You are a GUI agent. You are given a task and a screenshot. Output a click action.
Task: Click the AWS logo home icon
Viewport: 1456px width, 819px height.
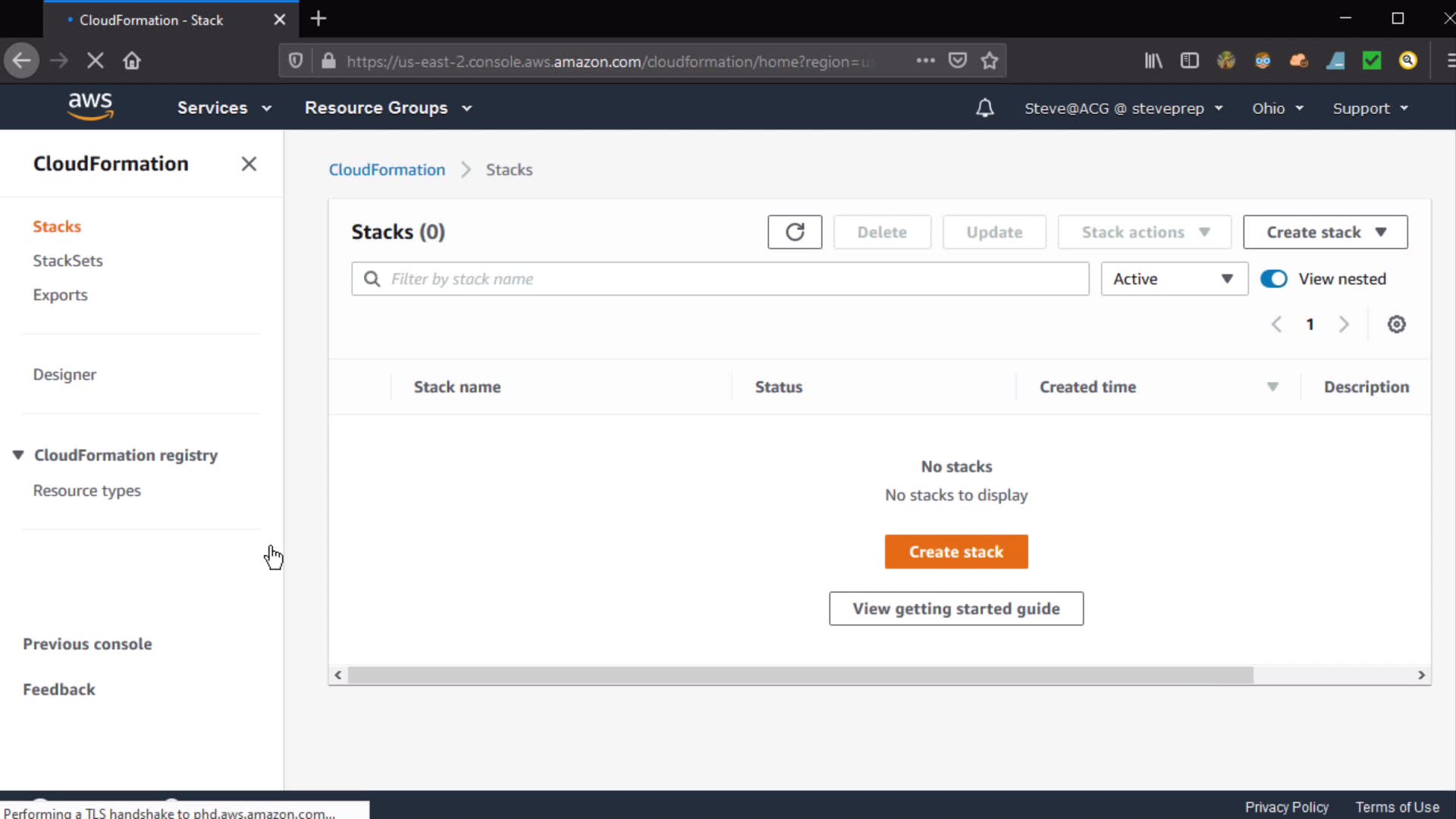[x=90, y=107]
